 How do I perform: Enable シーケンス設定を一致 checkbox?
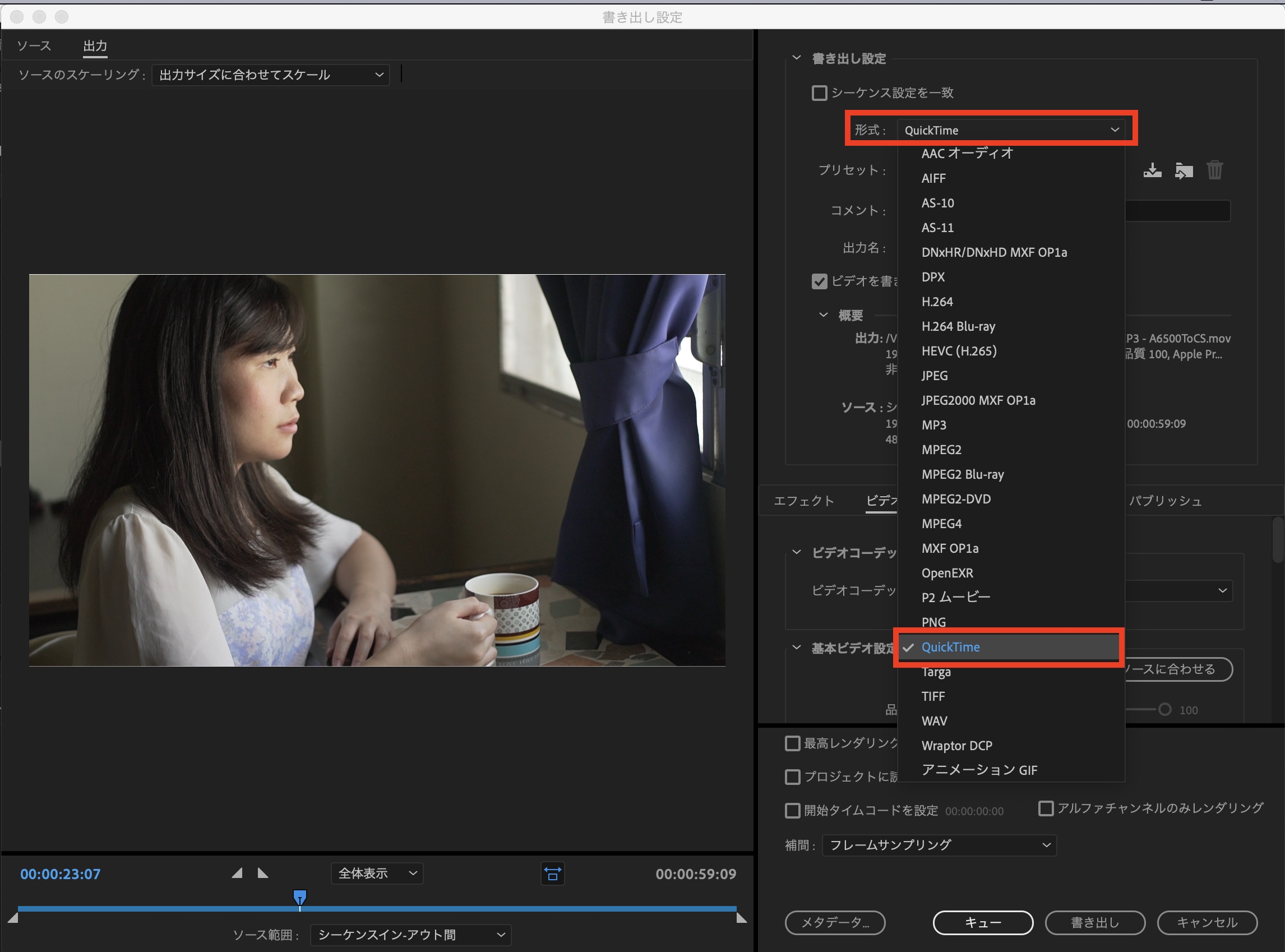tap(819, 93)
